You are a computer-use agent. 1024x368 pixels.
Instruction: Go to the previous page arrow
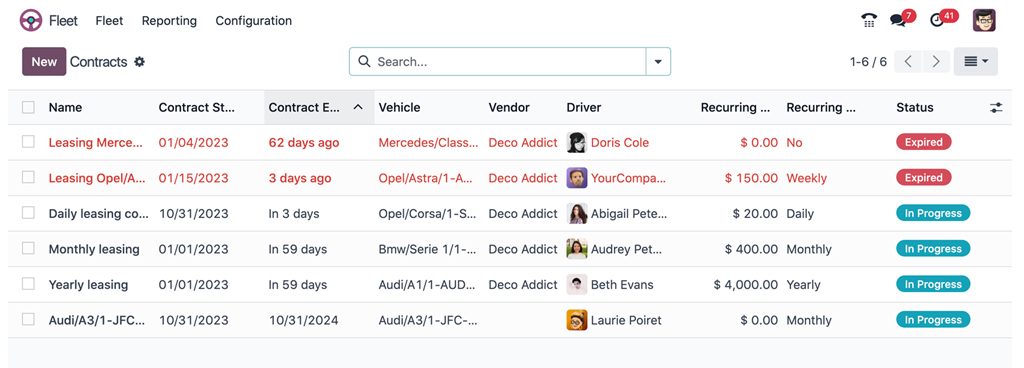point(908,62)
